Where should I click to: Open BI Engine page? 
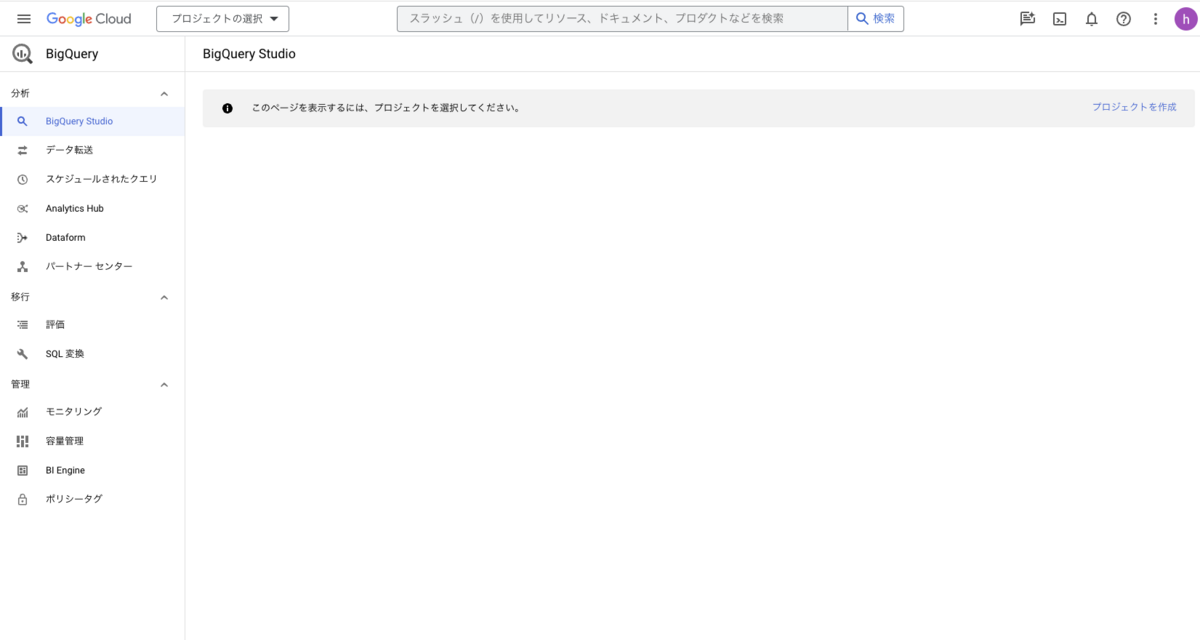click(92, 470)
